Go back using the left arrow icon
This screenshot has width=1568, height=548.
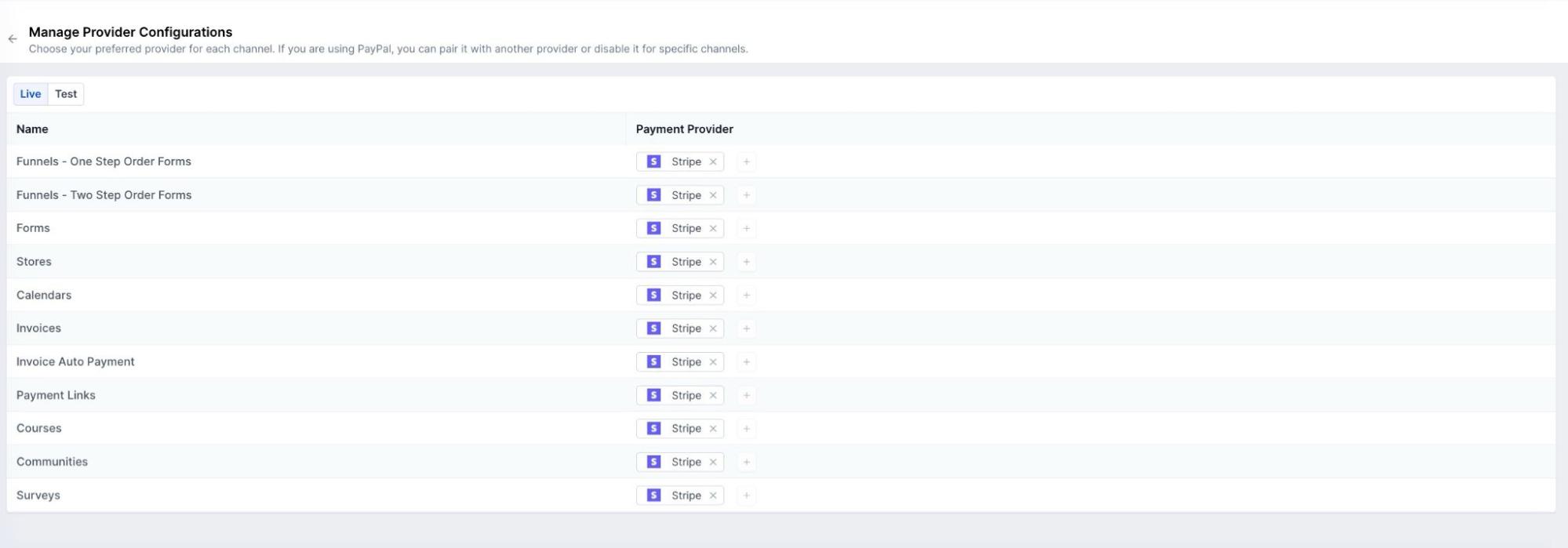[x=13, y=38]
